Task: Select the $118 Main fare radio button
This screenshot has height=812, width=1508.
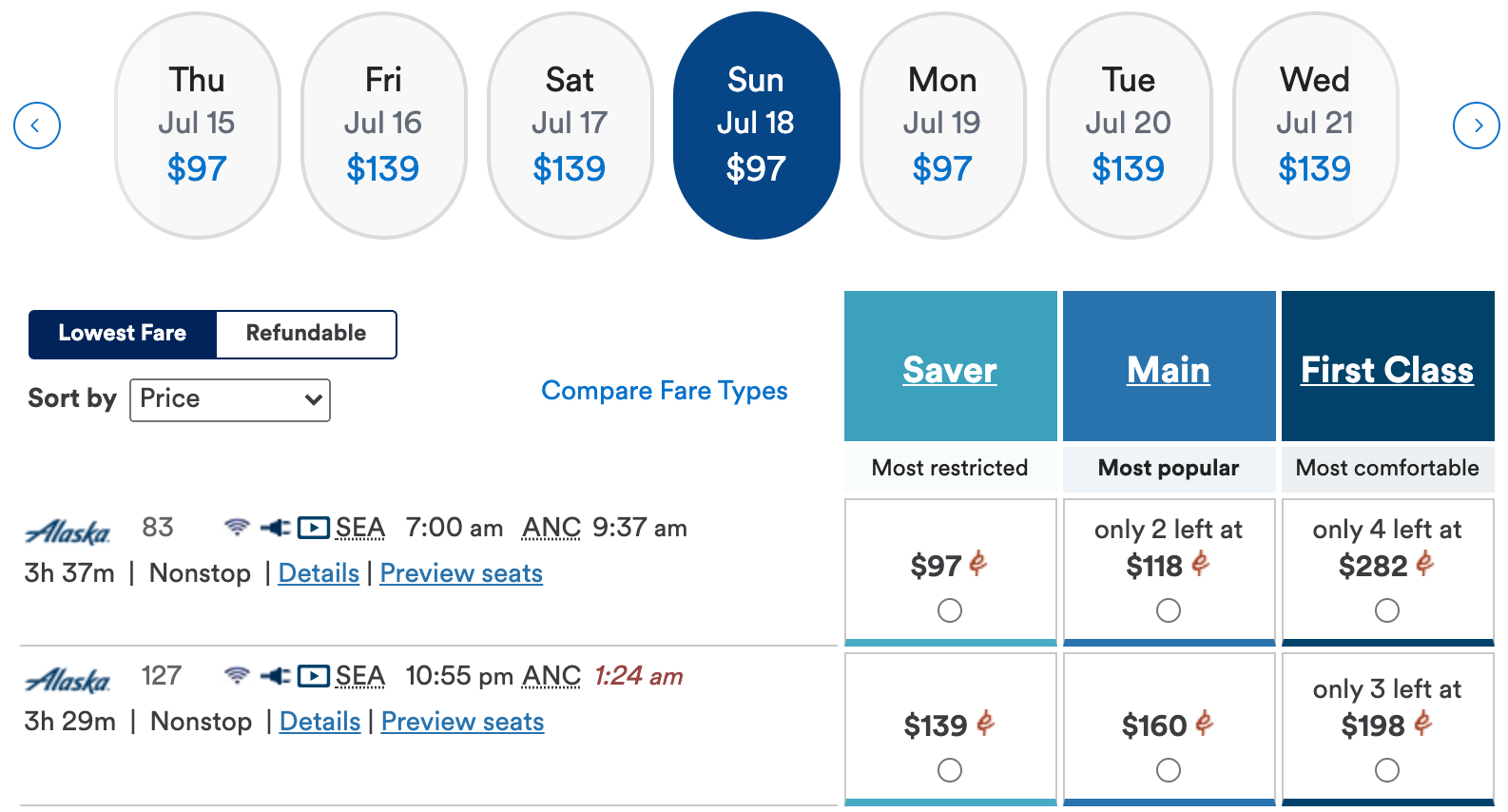Action: pyautogui.click(x=1169, y=610)
